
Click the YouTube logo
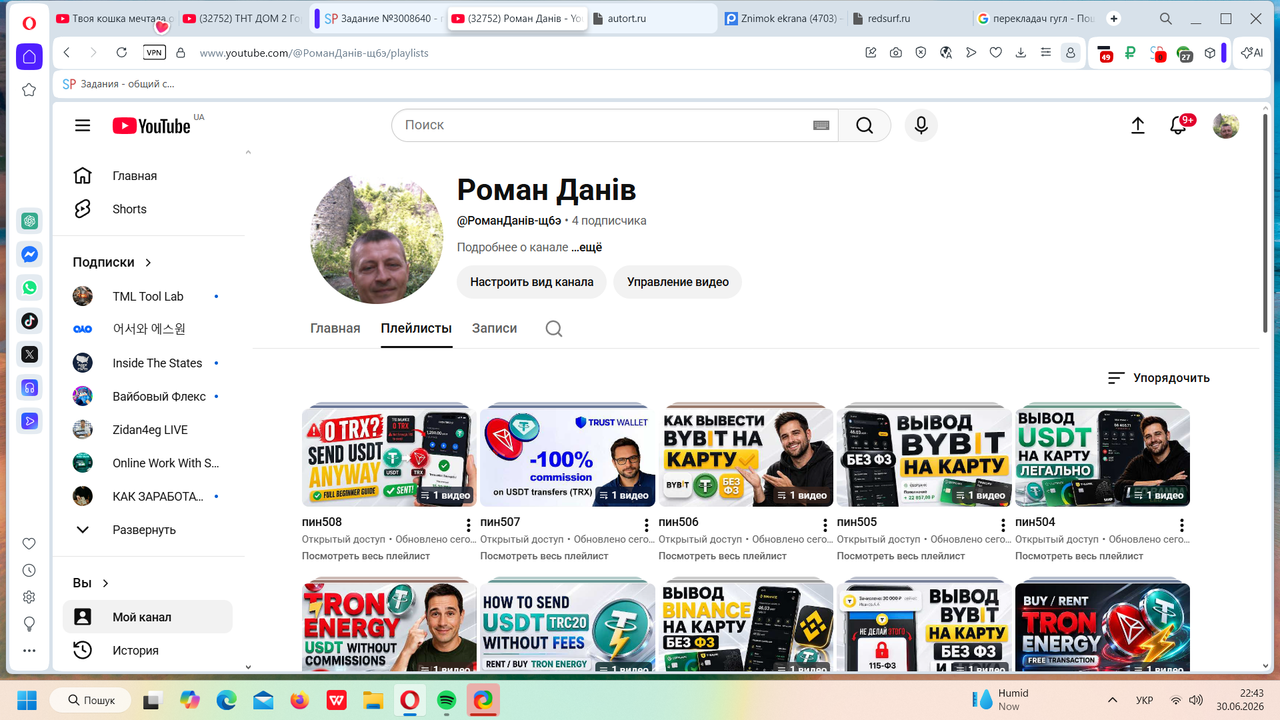tap(151, 126)
